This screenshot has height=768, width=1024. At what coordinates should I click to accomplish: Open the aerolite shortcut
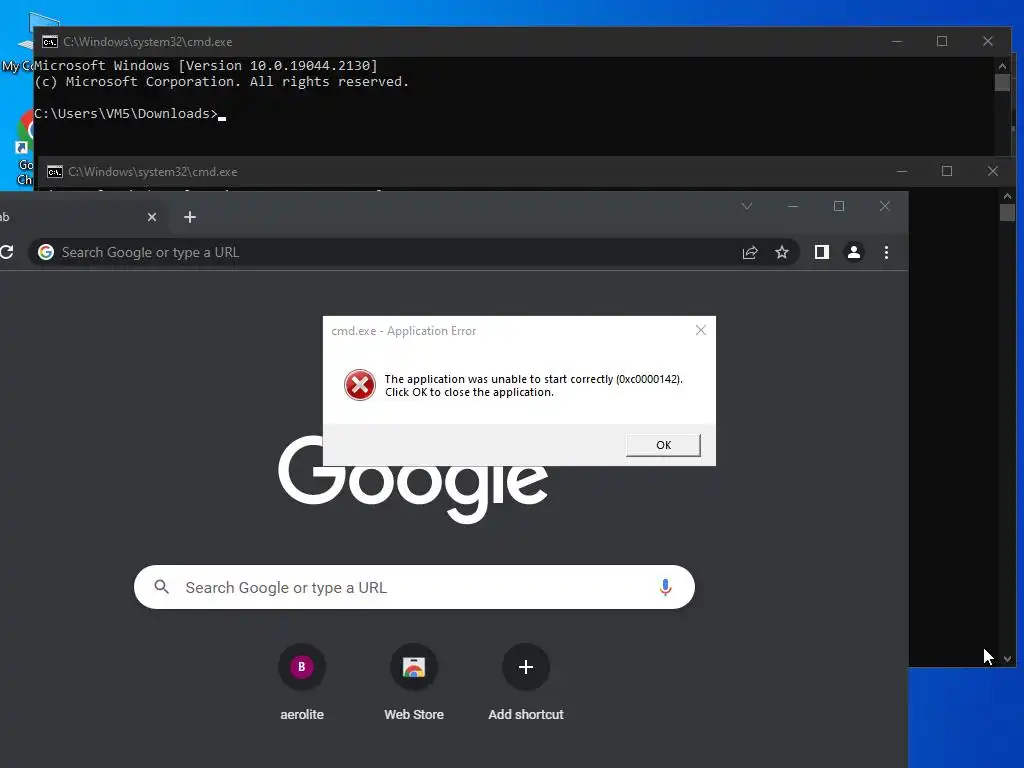302,682
